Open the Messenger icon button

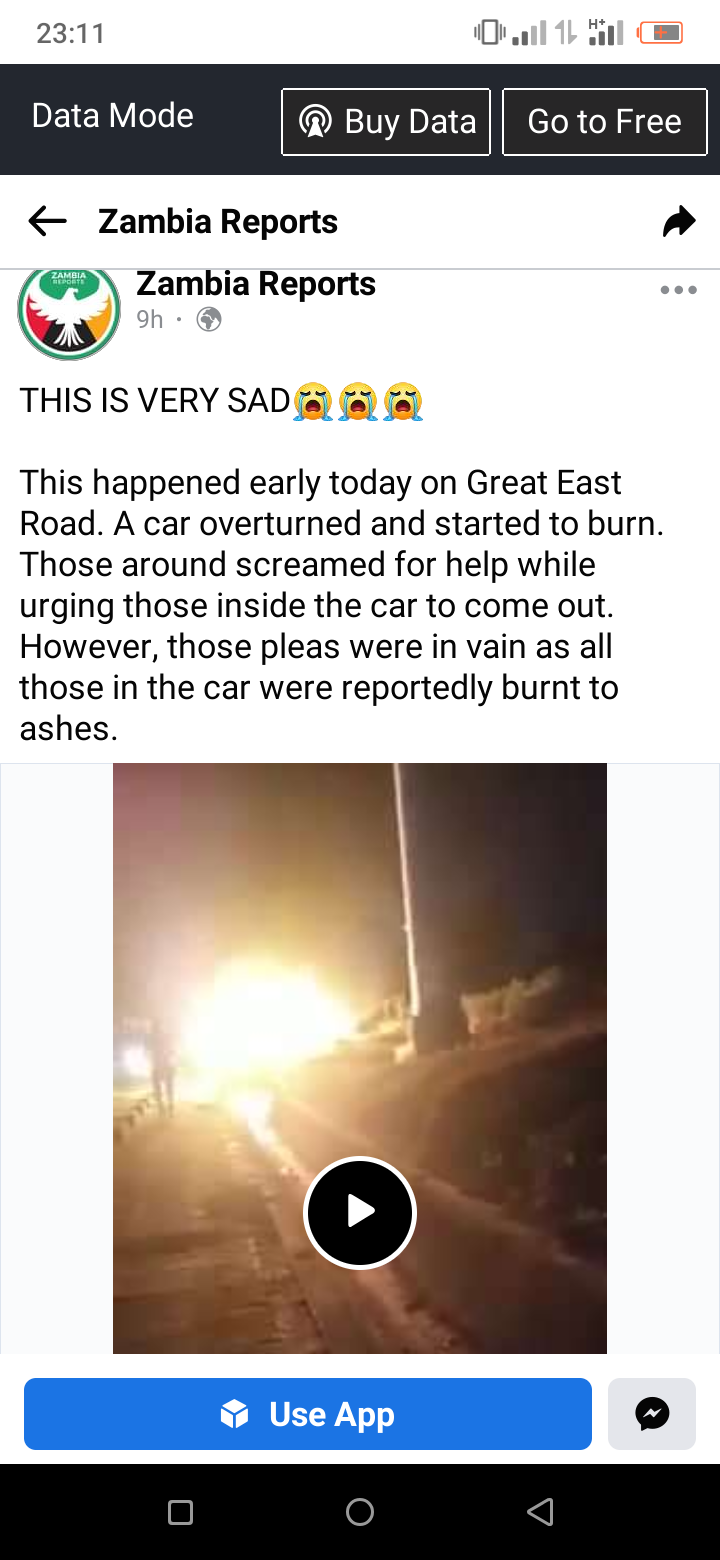(652, 1414)
